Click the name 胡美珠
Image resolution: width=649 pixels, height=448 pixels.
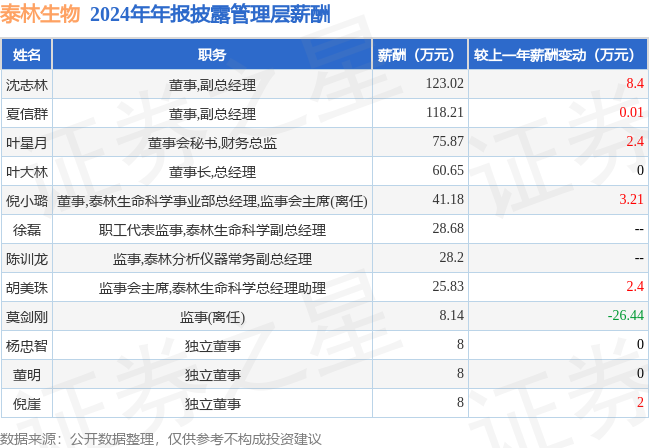27,288
